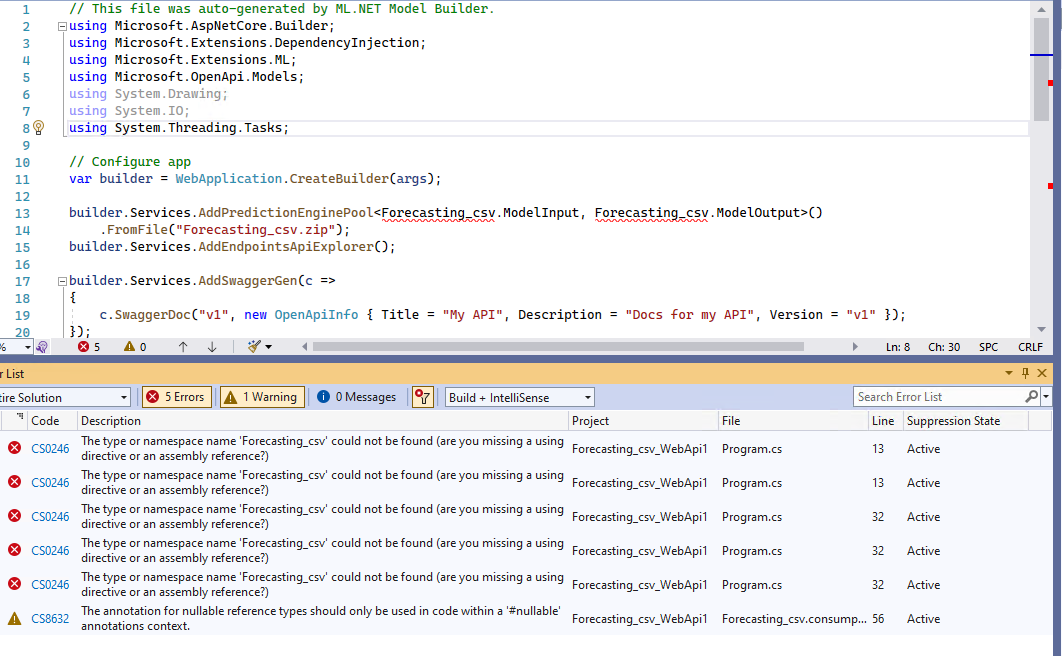Click the warning triangle icon of CS8632 row
Image resolution: width=1062 pixels, height=656 pixels.
(14, 618)
